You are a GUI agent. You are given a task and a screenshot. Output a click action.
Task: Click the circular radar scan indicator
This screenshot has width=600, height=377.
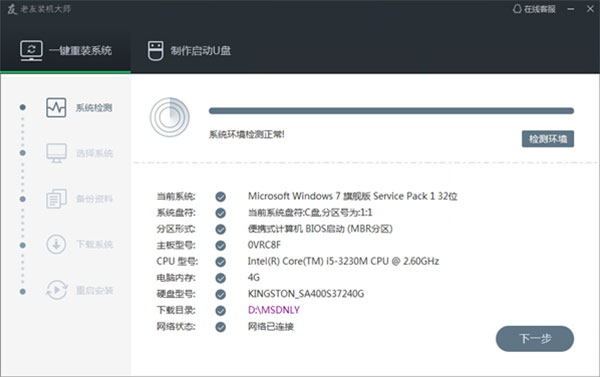[x=170, y=117]
